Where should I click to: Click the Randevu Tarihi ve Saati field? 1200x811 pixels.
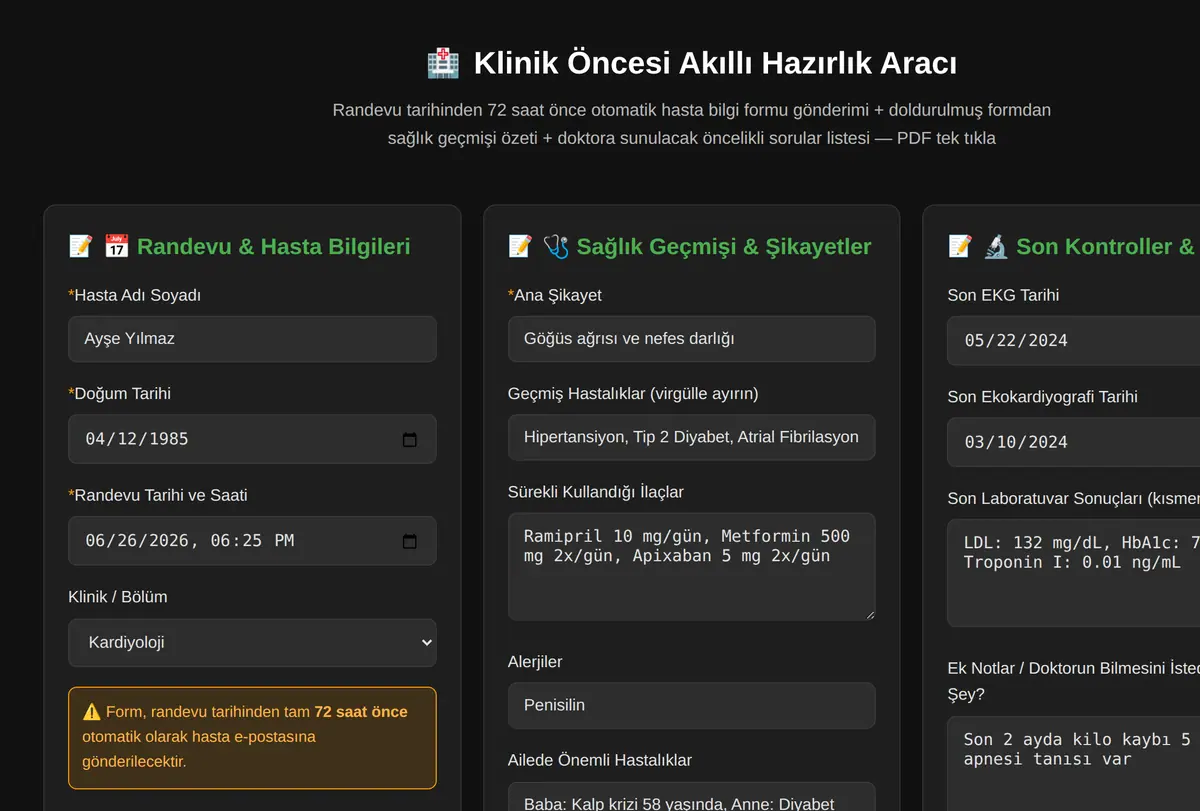pyautogui.click(x=252, y=541)
